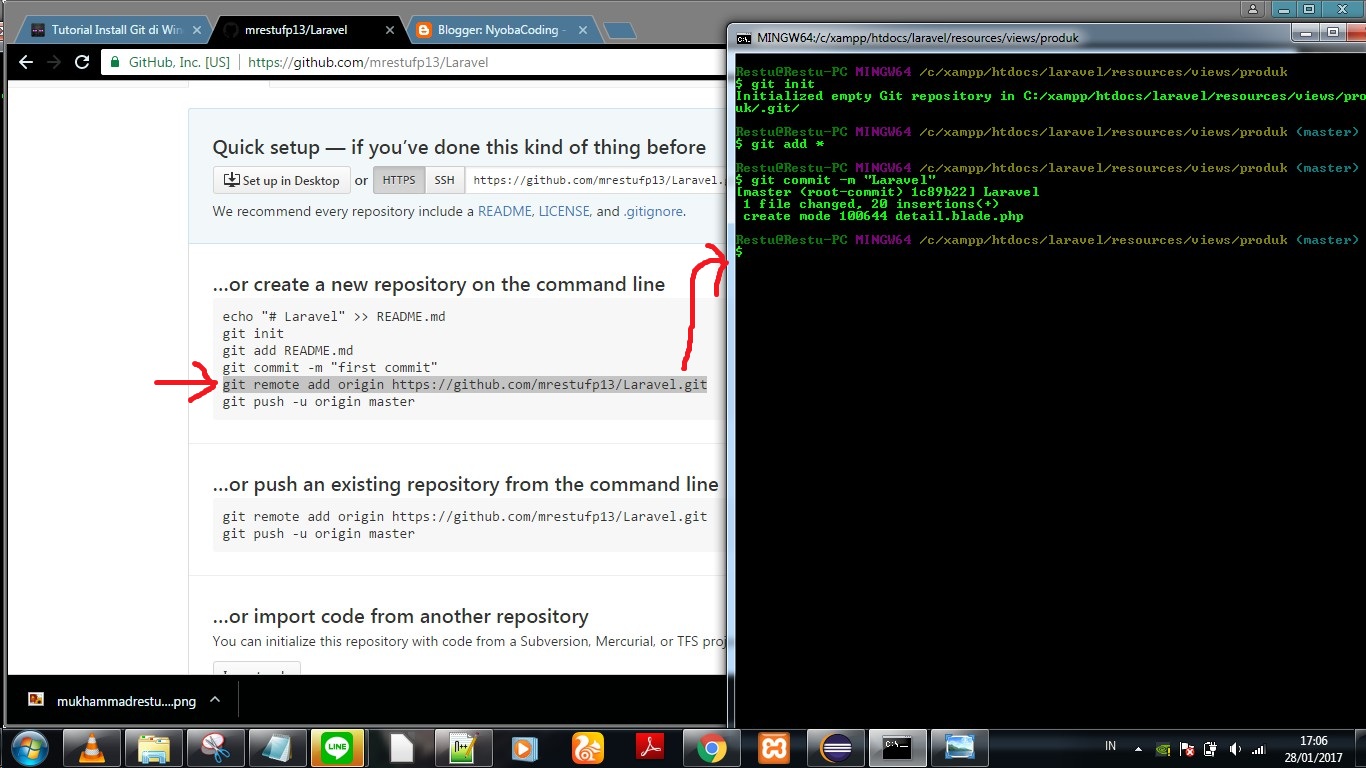Select the SSH clone option
This screenshot has height=768, width=1366.
pyautogui.click(x=445, y=180)
